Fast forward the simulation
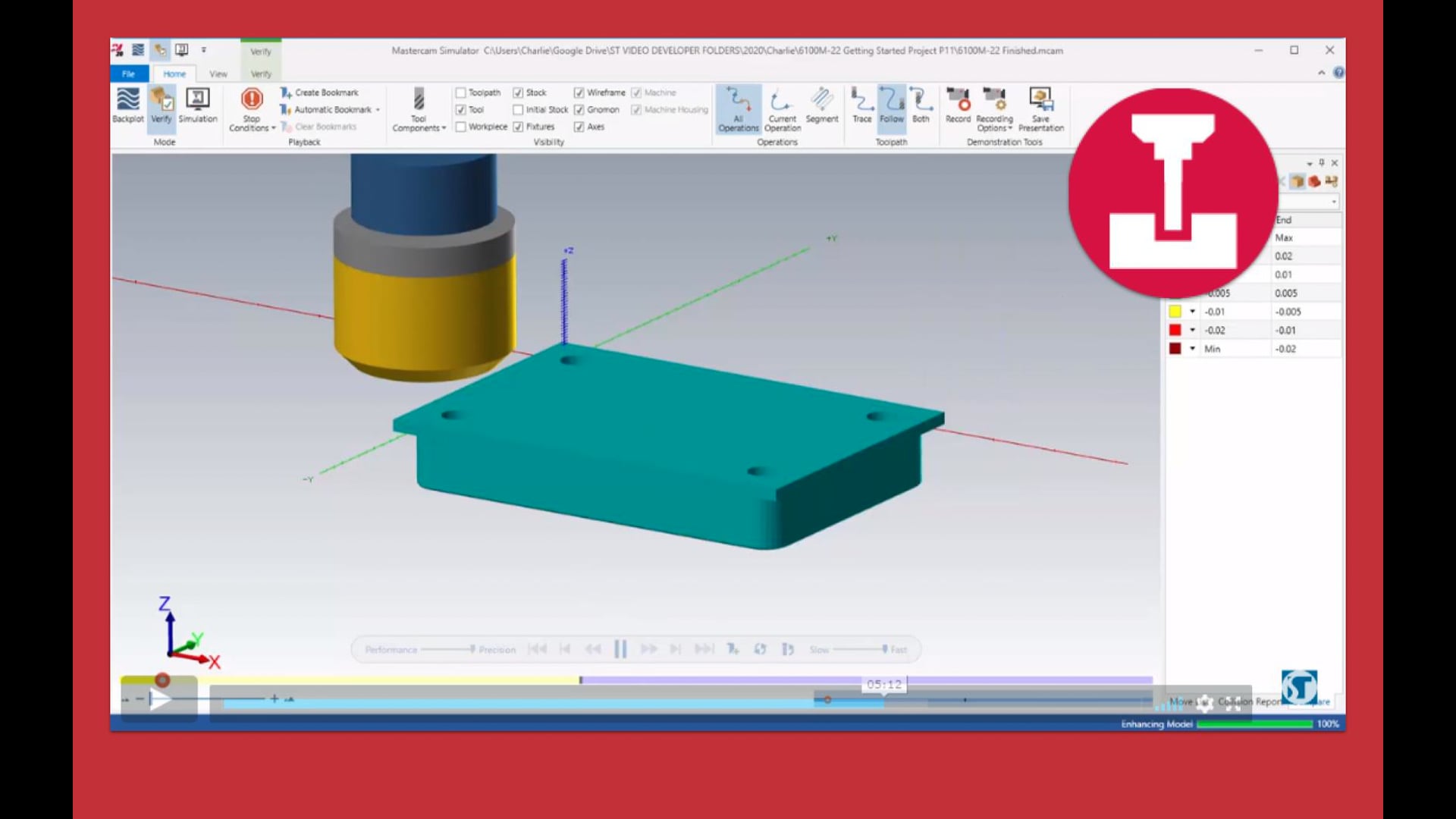This screenshot has width=1456, height=819. 648,649
